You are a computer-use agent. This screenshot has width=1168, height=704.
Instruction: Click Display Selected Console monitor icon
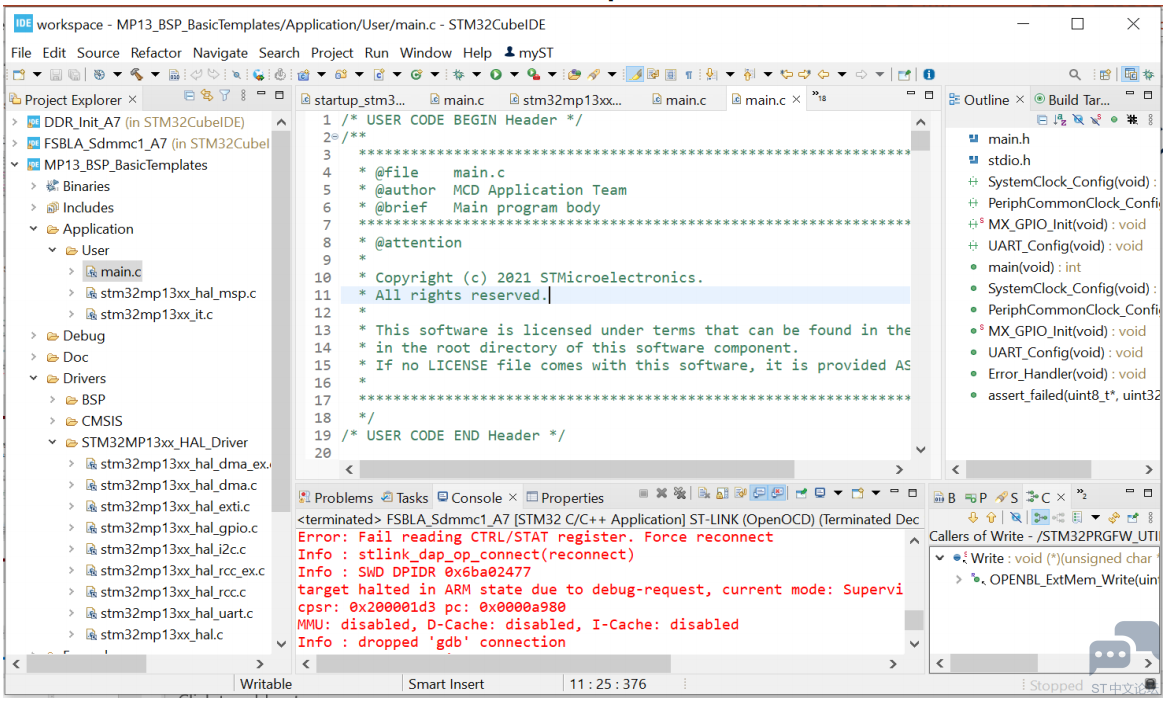[819, 493]
